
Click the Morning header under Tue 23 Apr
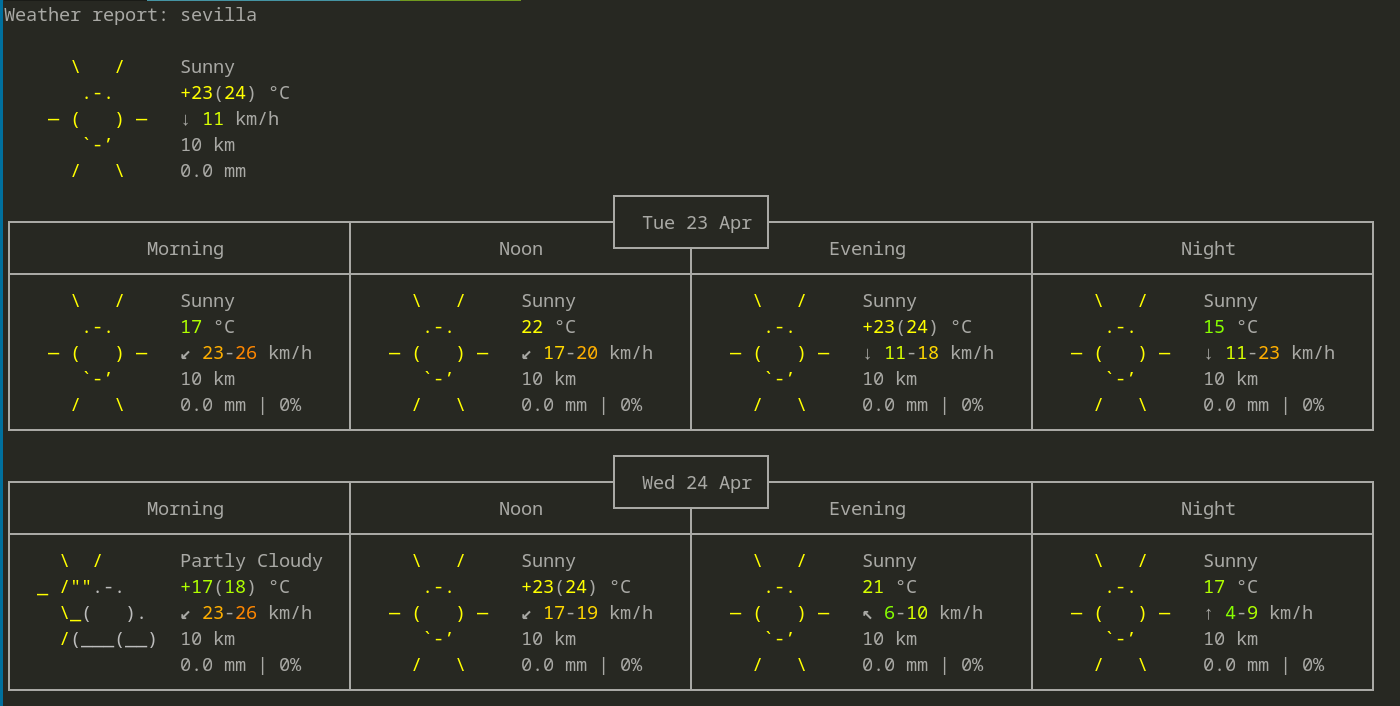[185, 249]
